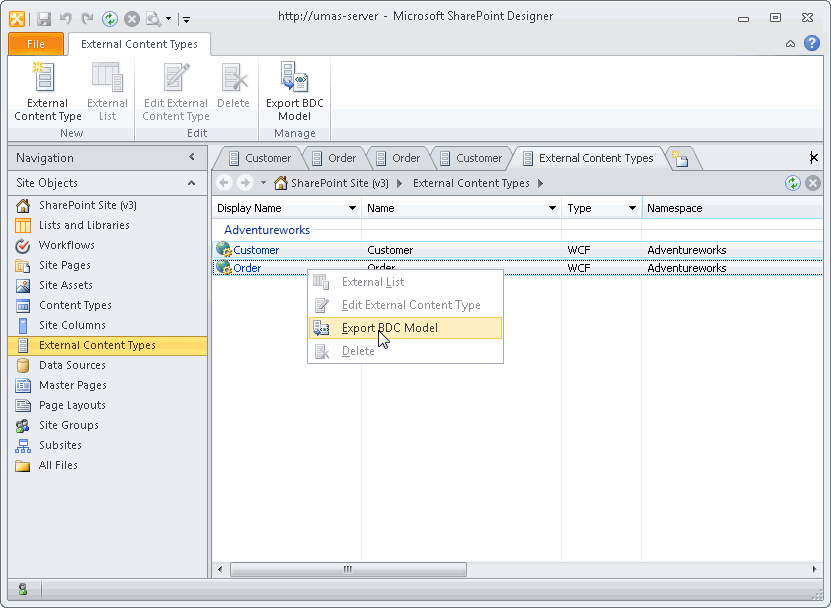Select Workflows in Site Objects
The height and width of the screenshot is (608, 831).
(x=66, y=245)
